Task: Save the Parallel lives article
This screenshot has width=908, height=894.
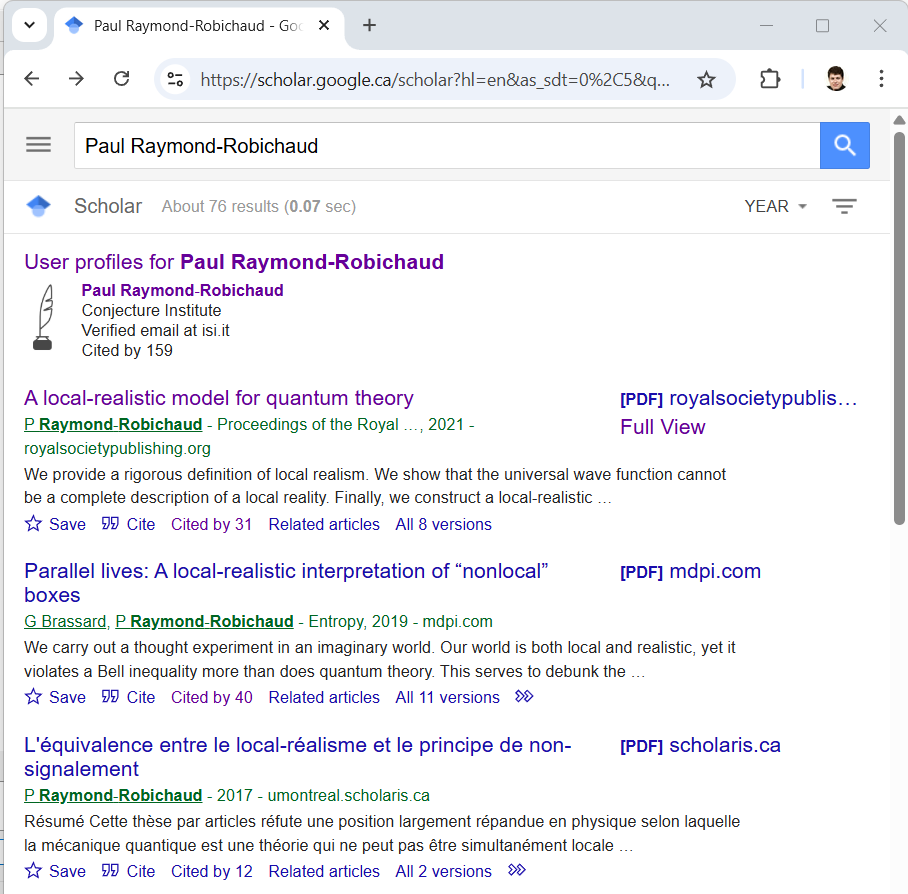Action: [55, 697]
